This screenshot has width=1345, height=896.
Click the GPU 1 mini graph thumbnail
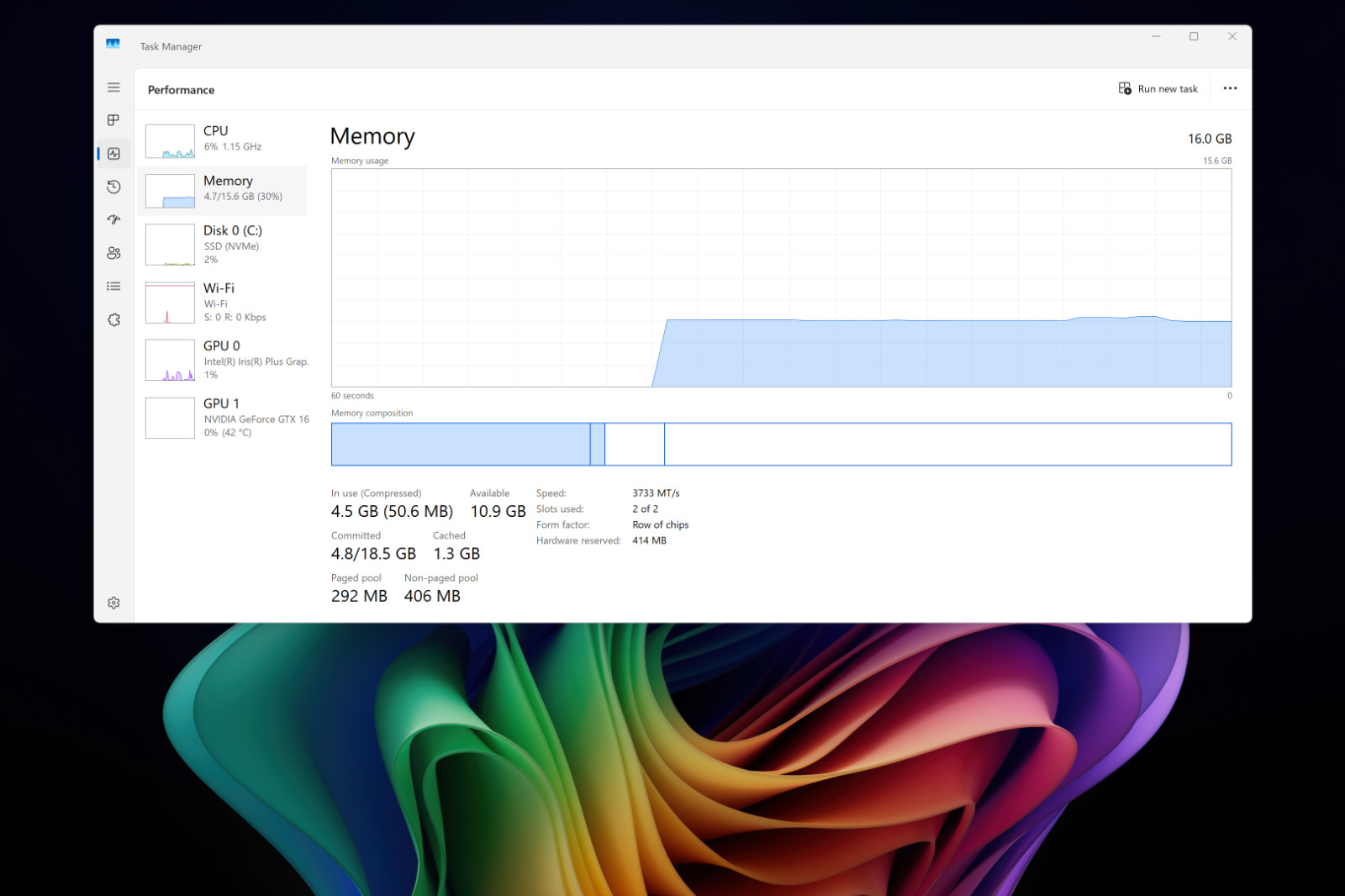click(170, 418)
